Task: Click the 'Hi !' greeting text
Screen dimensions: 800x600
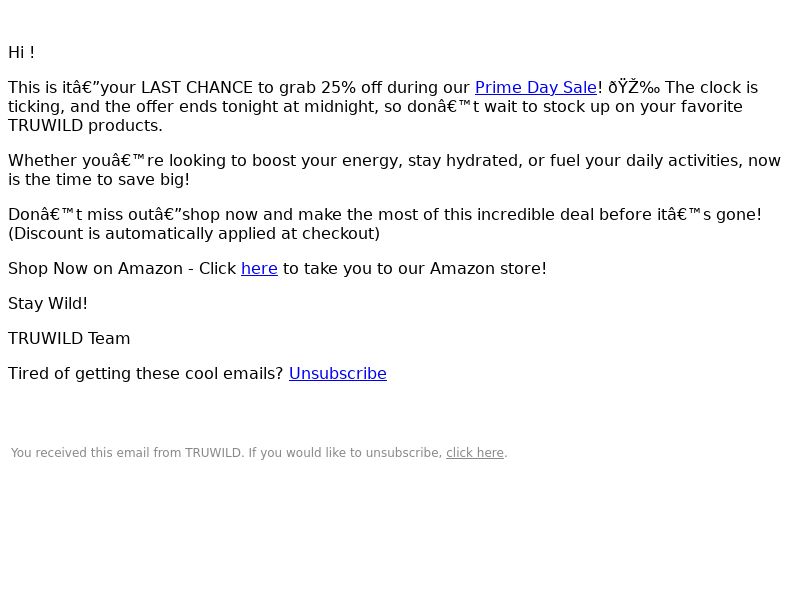Action: (21, 53)
